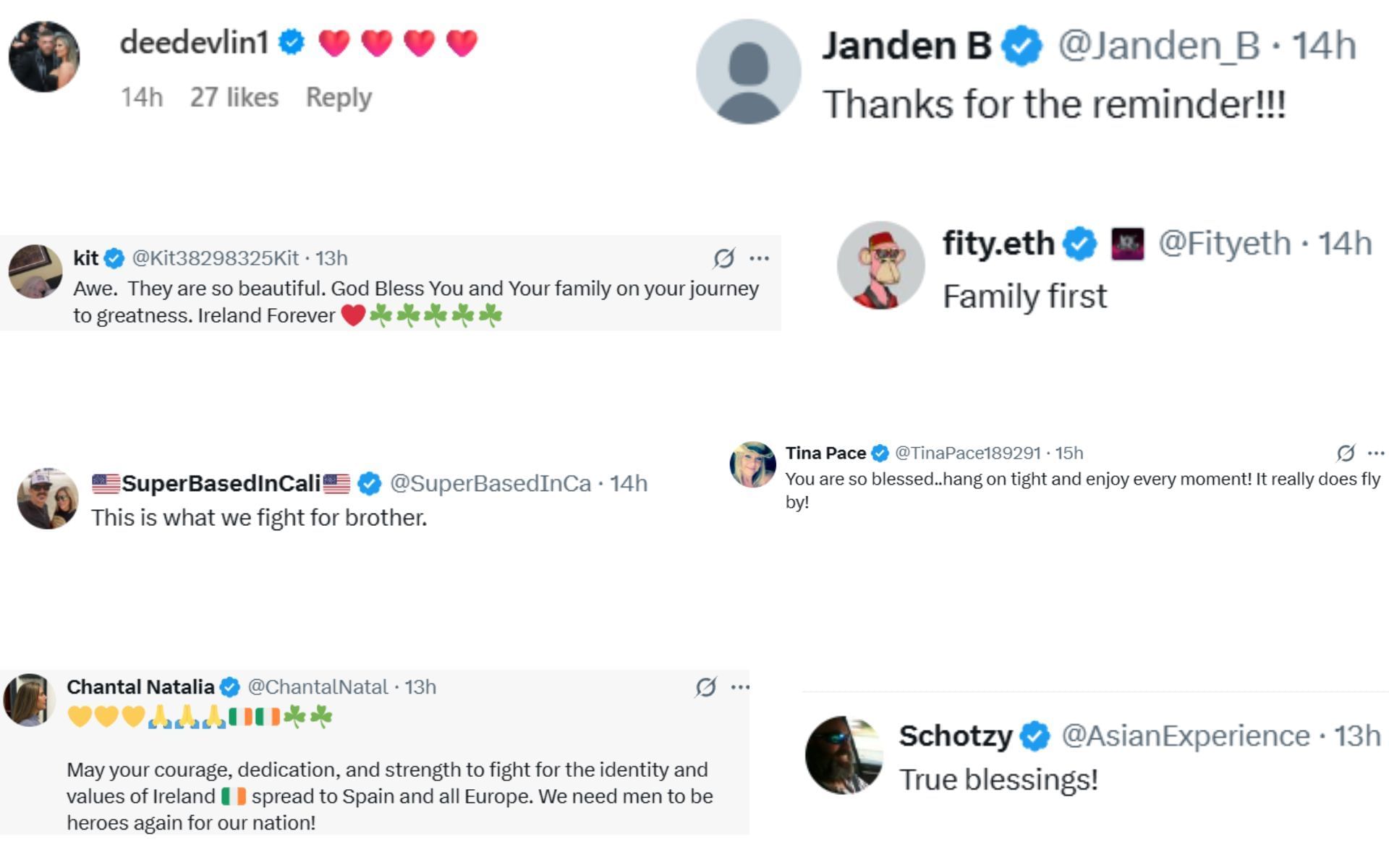Screen dimensions: 1389x868
Task: Click fity.eth's ape avatar
Action: tap(880, 265)
